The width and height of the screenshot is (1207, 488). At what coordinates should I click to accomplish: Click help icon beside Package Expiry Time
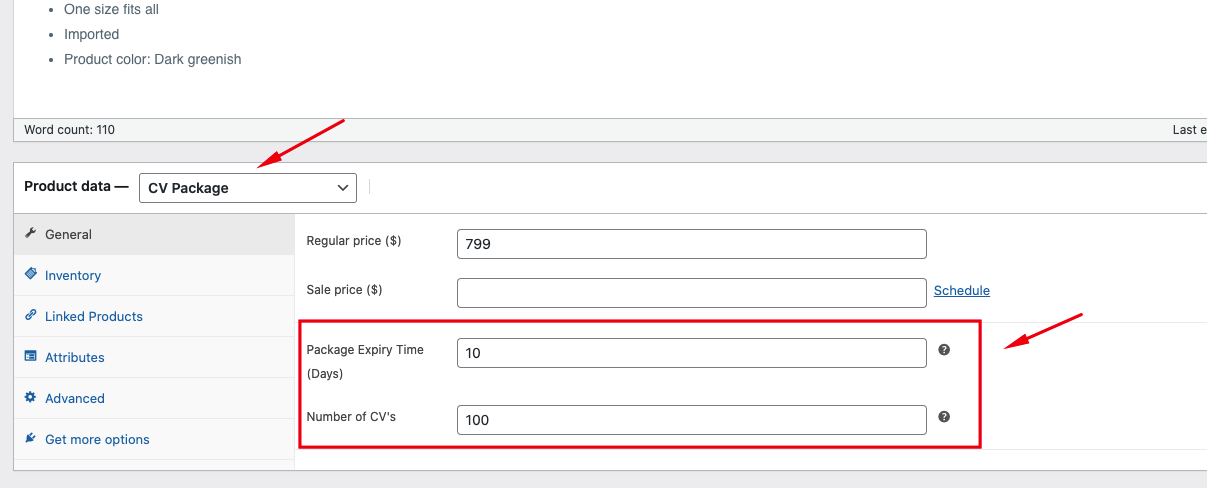coord(944,350)
